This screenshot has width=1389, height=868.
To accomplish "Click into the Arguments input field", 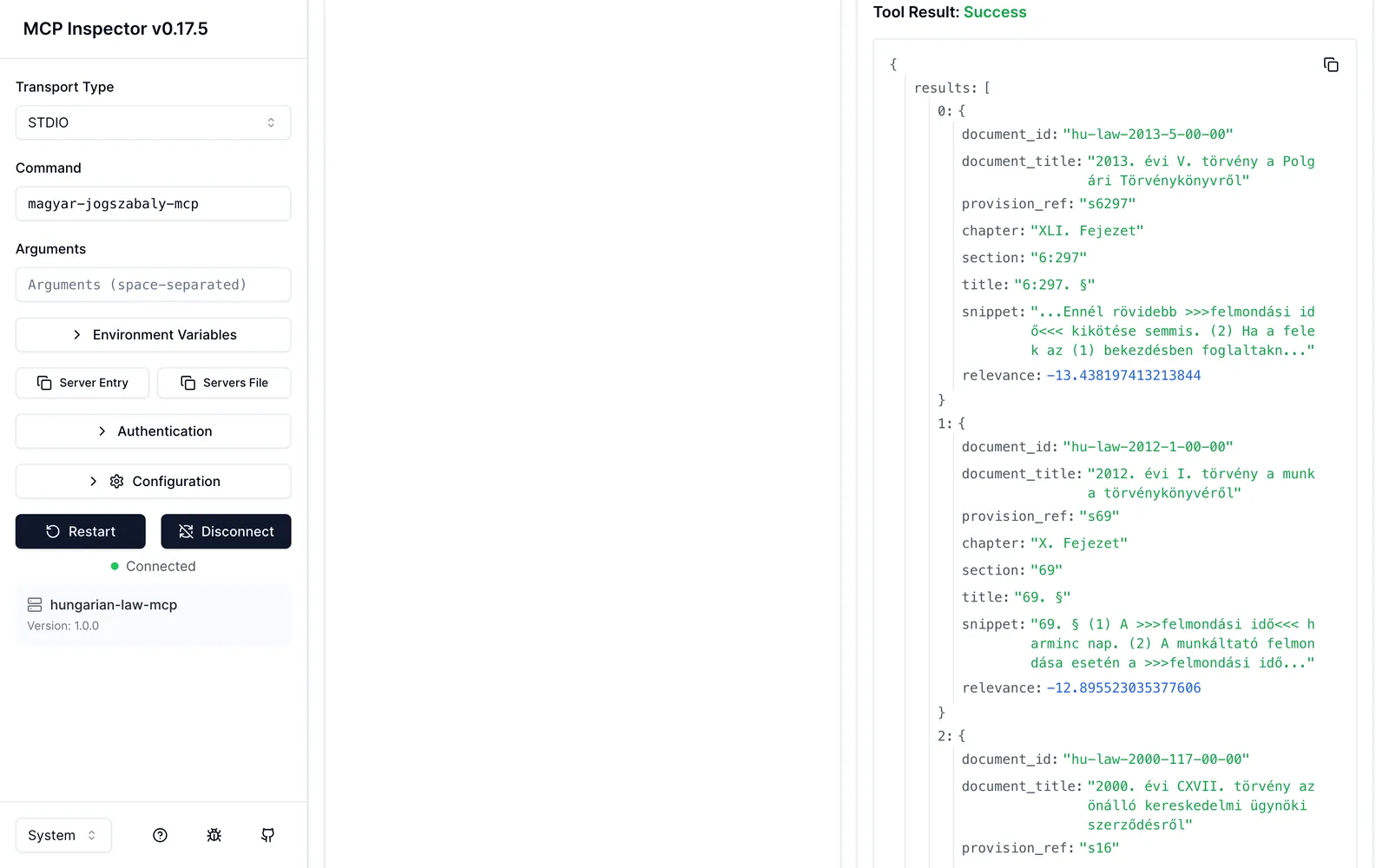I will pyautogui.click(x=153, y=285).
